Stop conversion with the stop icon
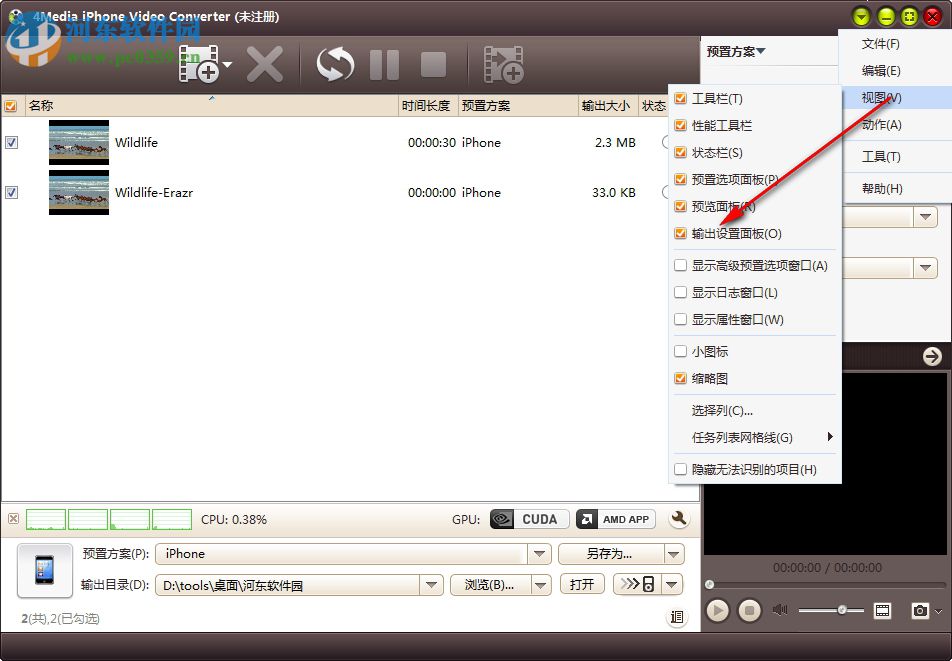 433,63
